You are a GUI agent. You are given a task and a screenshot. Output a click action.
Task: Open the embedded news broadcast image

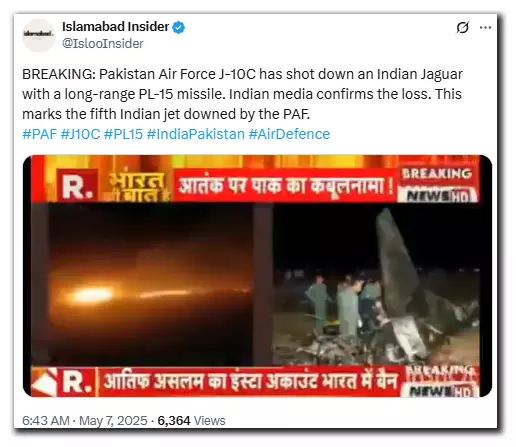coord(257,276)
